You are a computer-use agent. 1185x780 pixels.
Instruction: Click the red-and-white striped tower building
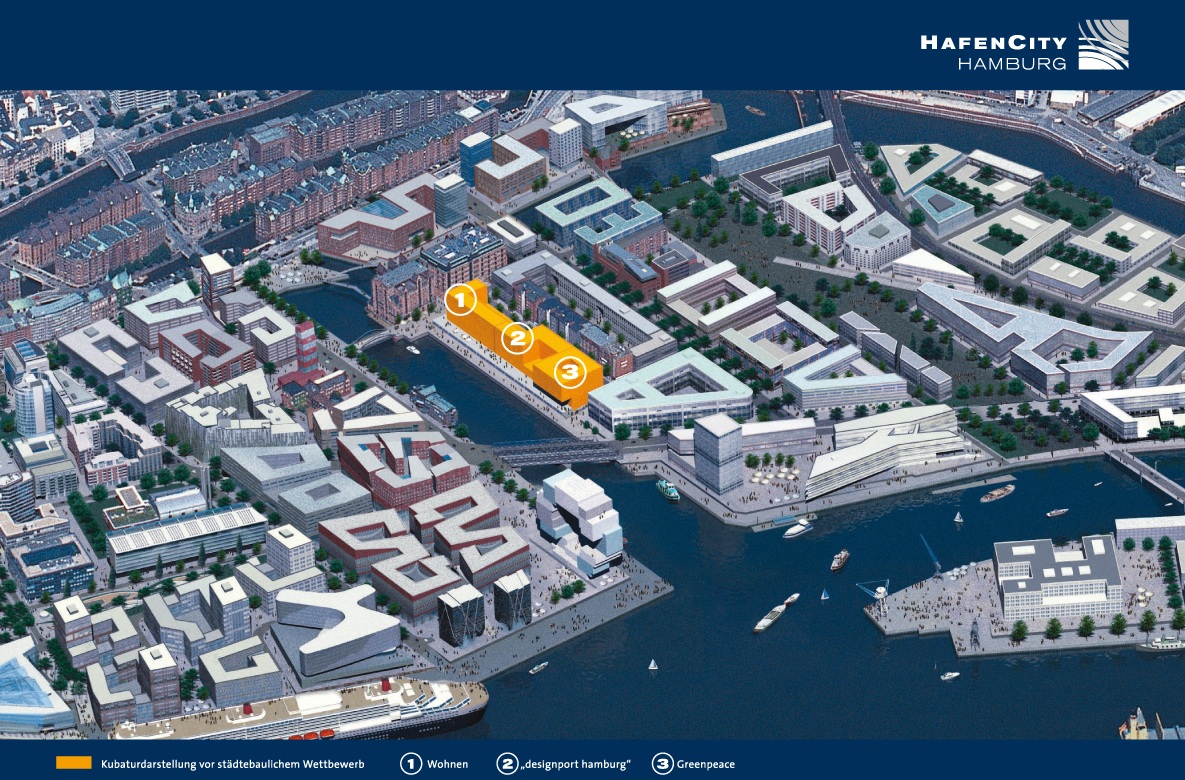point(305,346)
